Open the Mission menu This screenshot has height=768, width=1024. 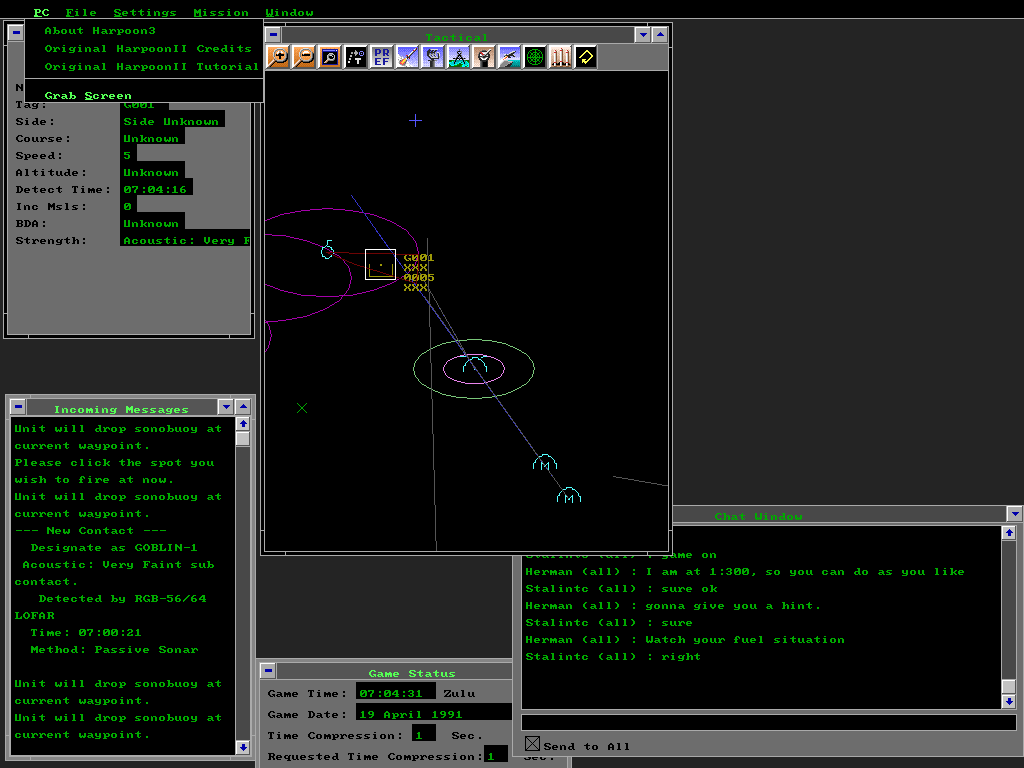pyautogui.click(x=221, y=12)
